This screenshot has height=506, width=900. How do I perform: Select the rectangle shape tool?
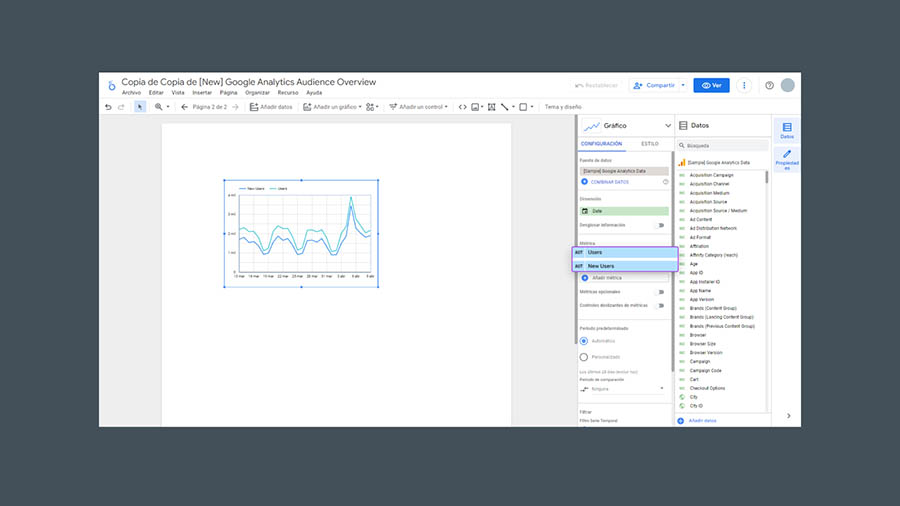click(523, 107)
